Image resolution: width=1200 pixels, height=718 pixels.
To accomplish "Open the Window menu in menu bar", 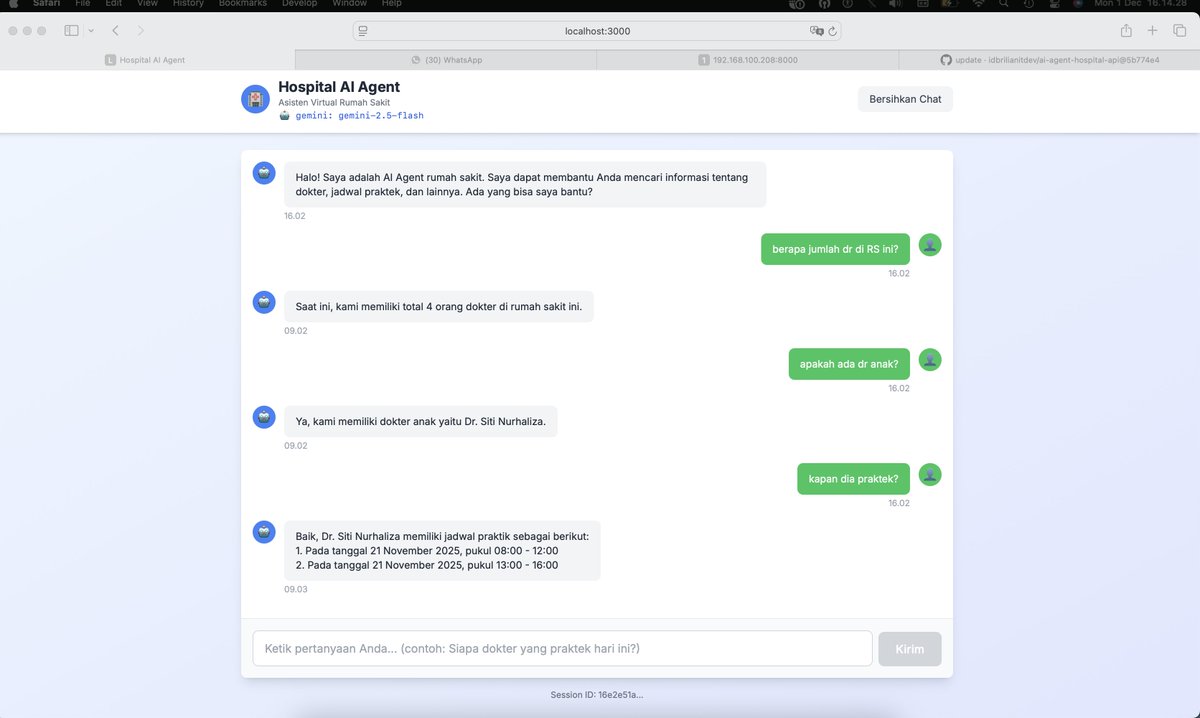I will 349,4.
